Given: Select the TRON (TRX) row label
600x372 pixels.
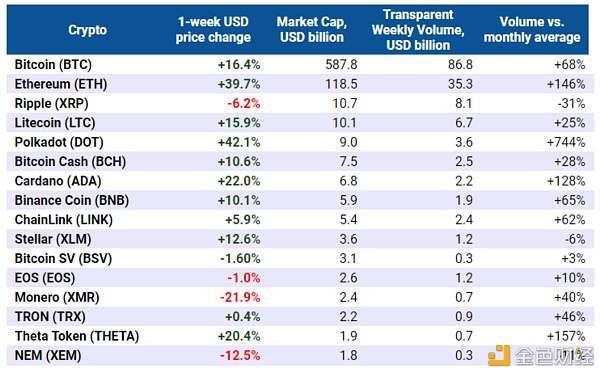Looking at the screenshot, I should tap(50, 317).
